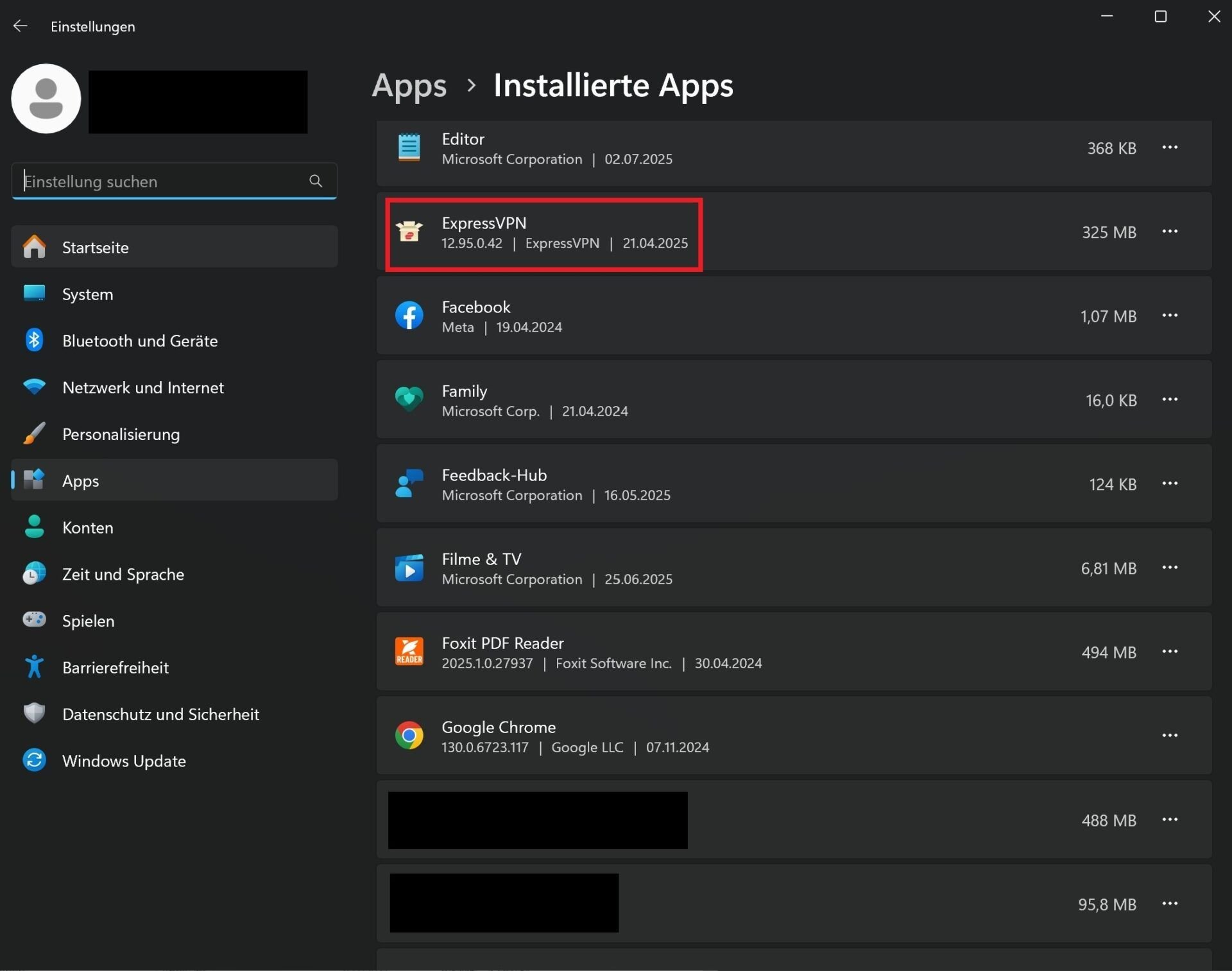Click the ExpressVPN app icon
The width and height of the screenshot is (1232, 971).
click(x=409, y=232)
